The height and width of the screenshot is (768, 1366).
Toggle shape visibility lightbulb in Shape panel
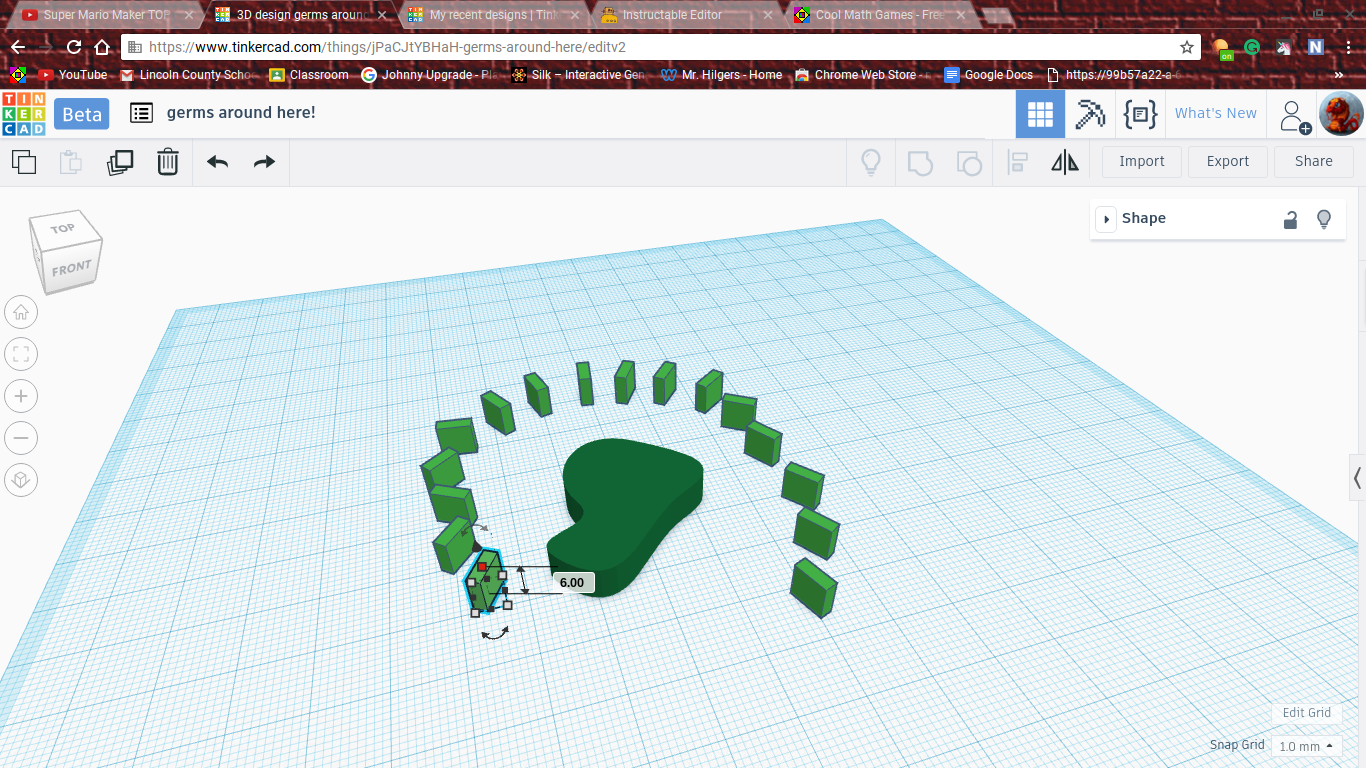point(1324,219)
